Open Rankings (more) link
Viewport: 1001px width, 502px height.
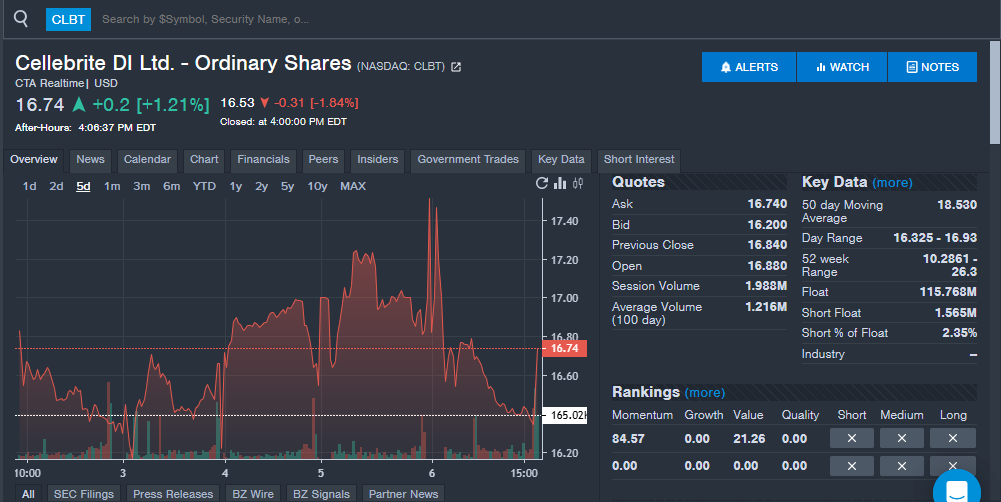click(x=704, y=393)
